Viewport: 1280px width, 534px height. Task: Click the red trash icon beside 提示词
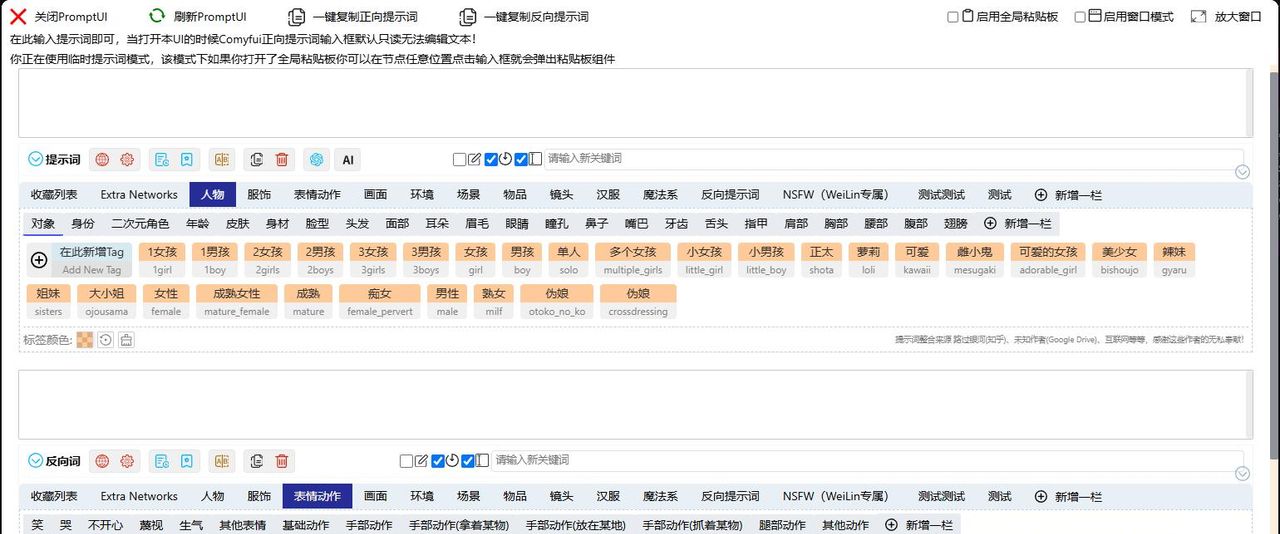pyautogui.click(x=282, y=159)
